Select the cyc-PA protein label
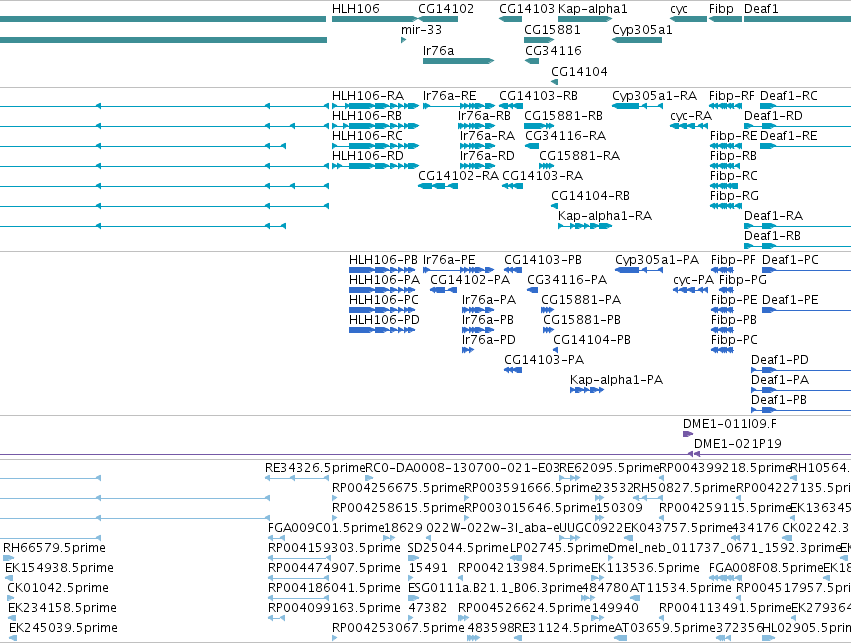851x643 pixels. pyautogui.click(x=694, y=281)
